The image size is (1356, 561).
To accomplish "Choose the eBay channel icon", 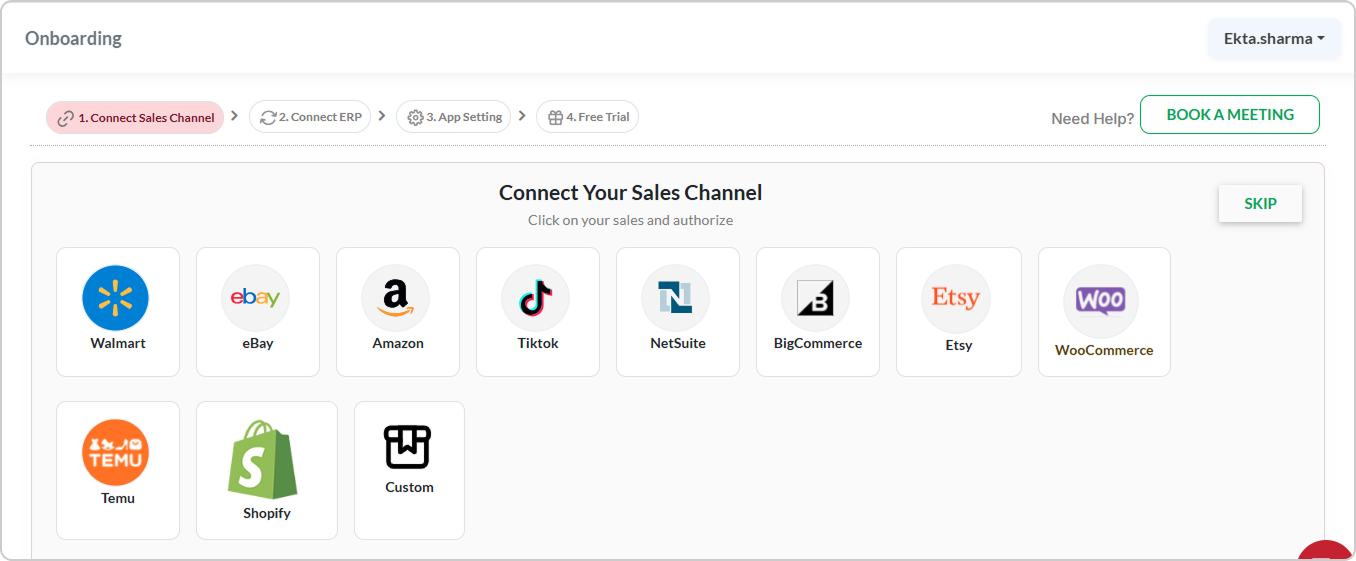I will point(255,298).
